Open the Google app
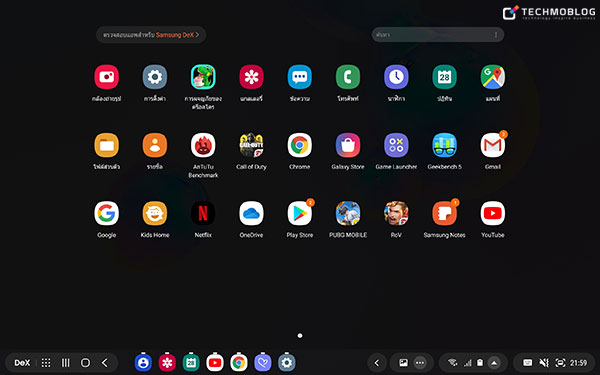Viewport: 600px width, 375px height. click(x=106, y=213)
